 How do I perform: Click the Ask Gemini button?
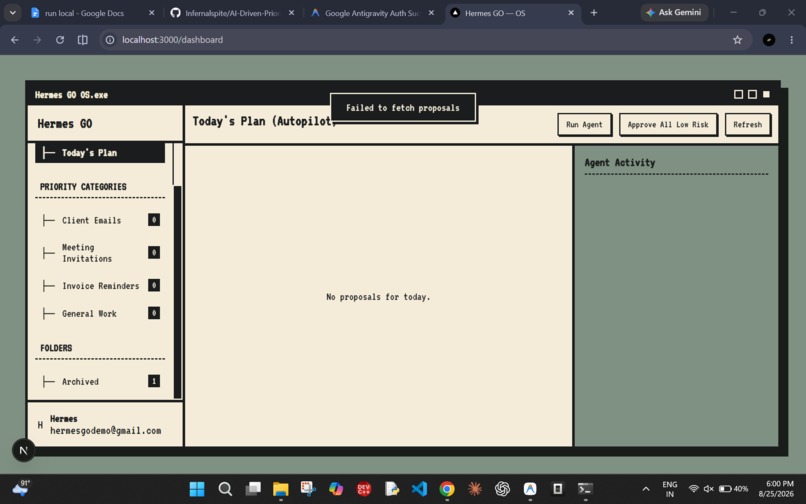(674, 12)
